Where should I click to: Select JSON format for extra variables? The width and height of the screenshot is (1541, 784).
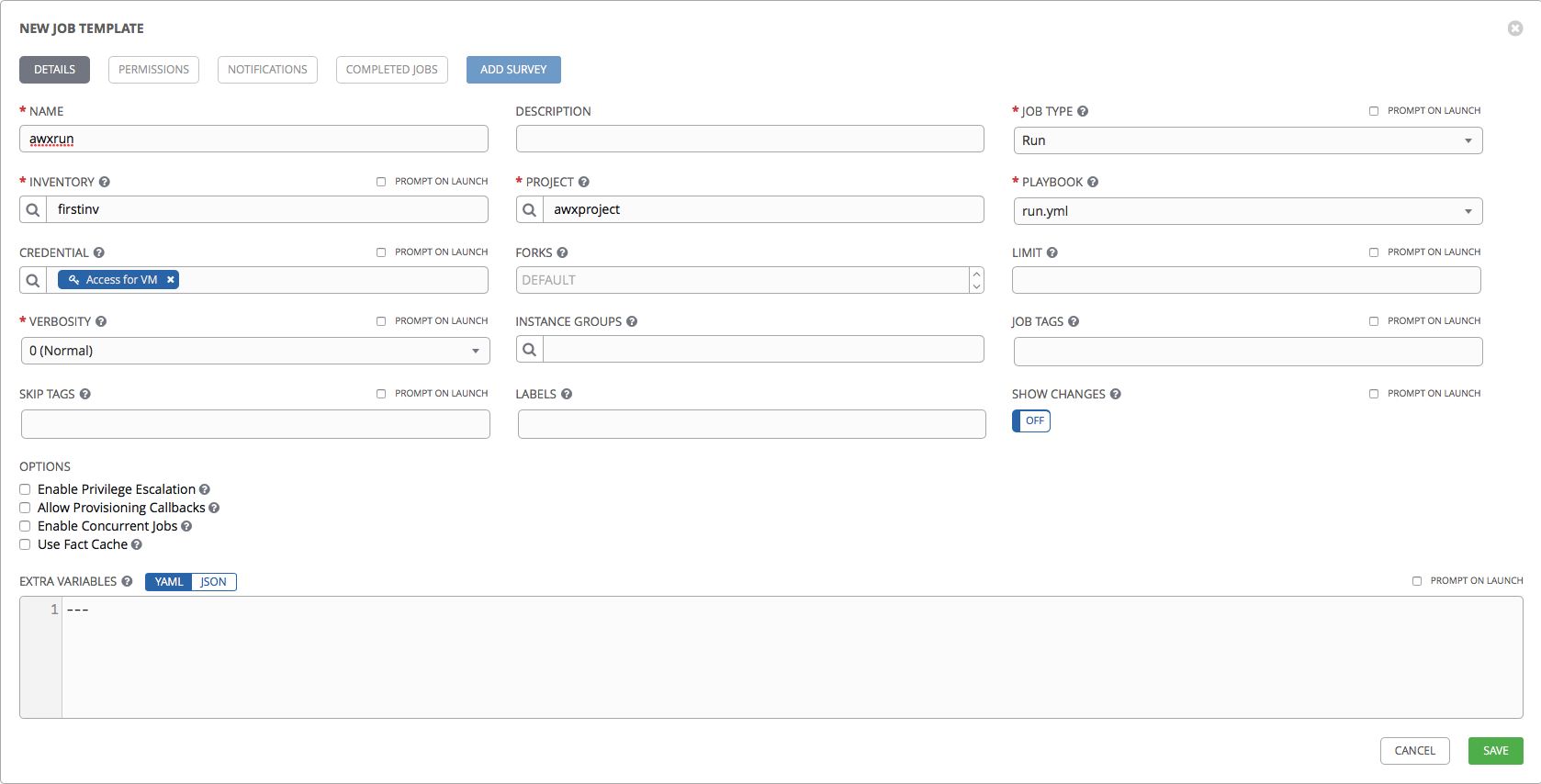[x=214, y=582]
